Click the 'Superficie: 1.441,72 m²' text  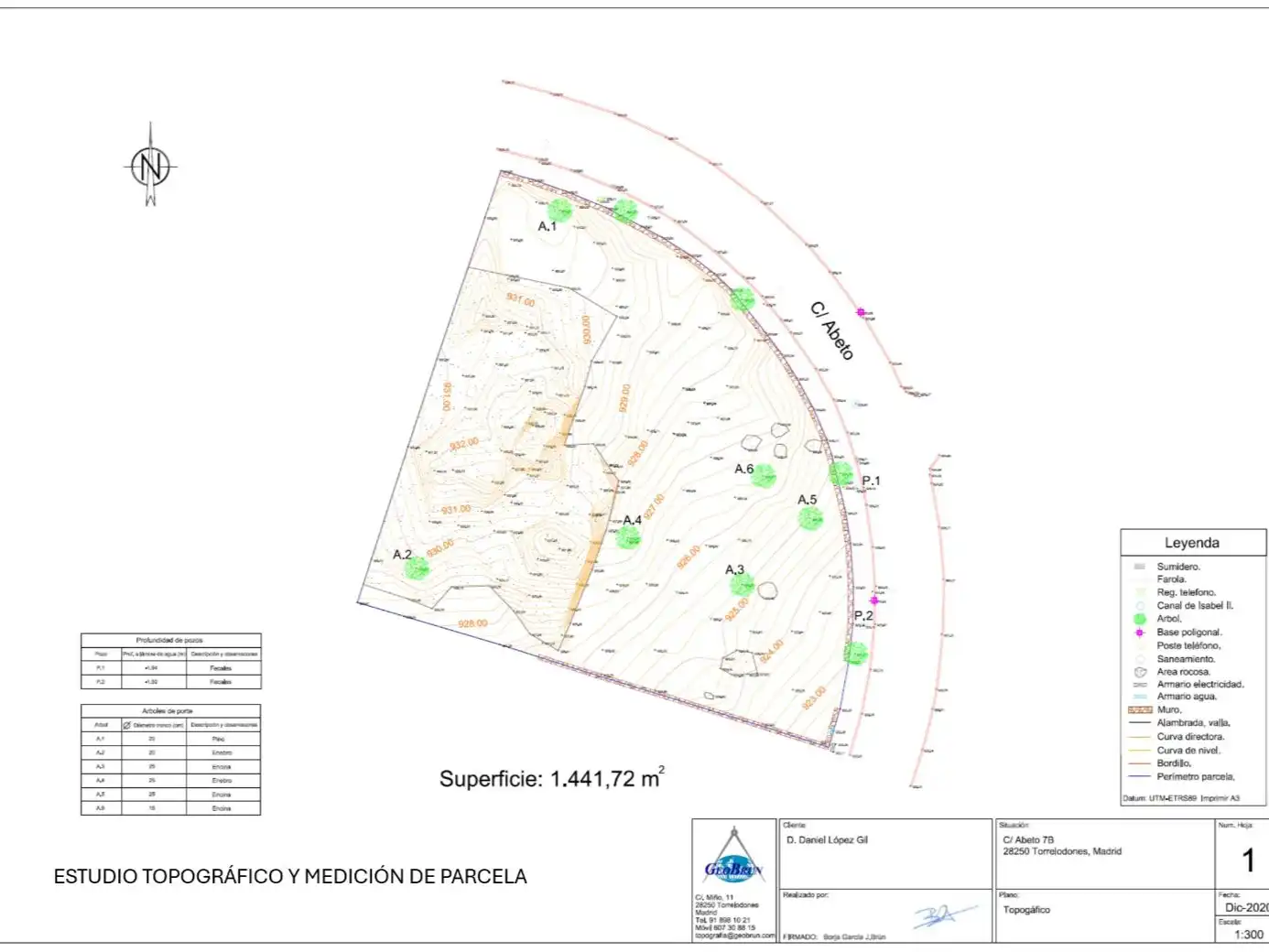point(552,778)
